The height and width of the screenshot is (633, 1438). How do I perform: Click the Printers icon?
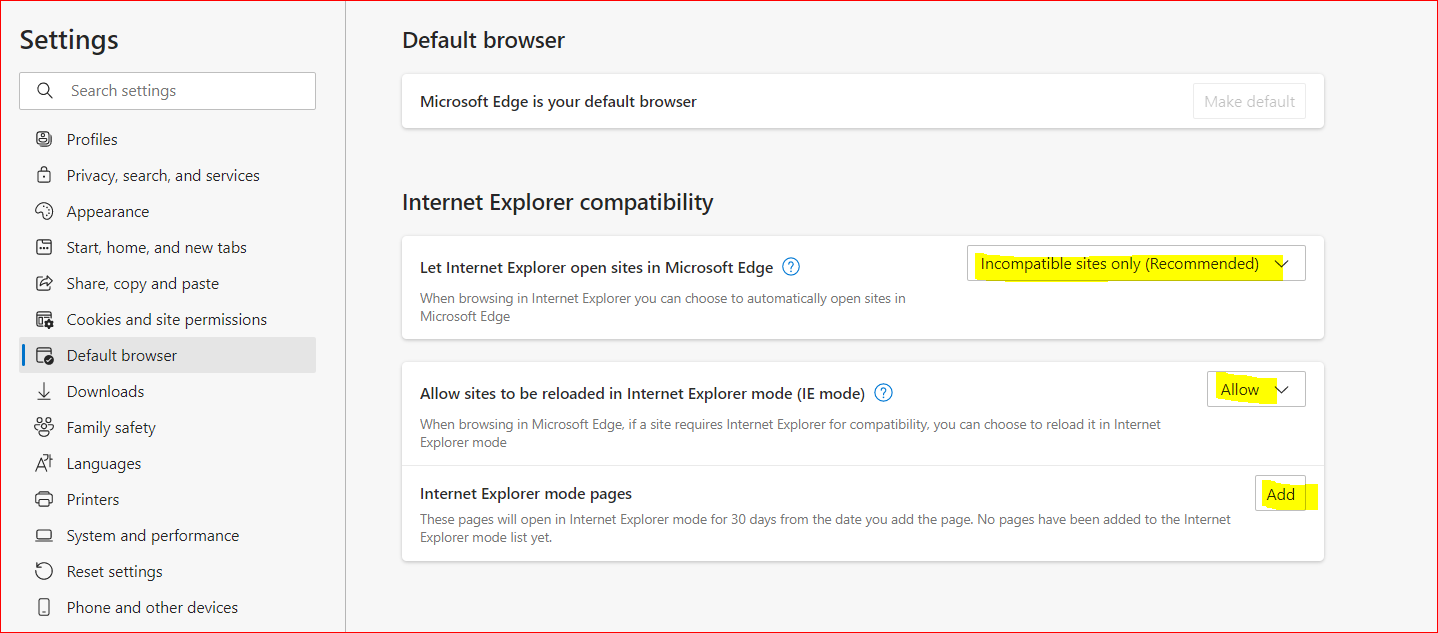coord(44,499)
